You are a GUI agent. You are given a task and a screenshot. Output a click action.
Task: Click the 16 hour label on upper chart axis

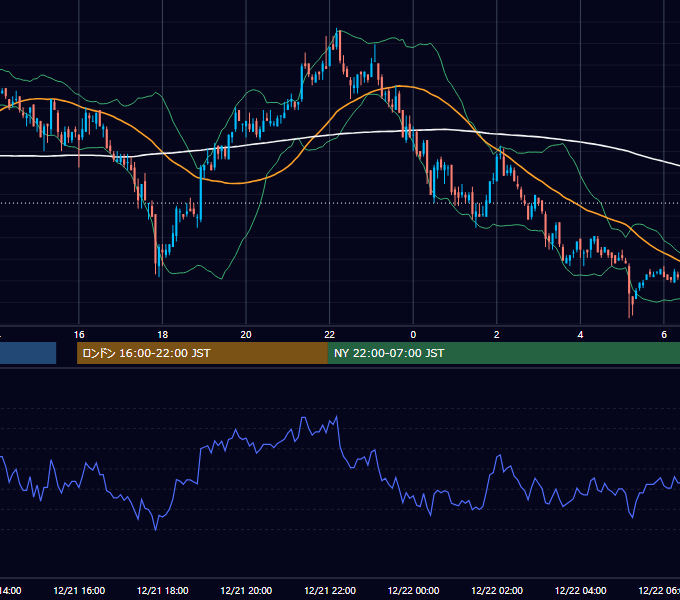click(79, 335)
